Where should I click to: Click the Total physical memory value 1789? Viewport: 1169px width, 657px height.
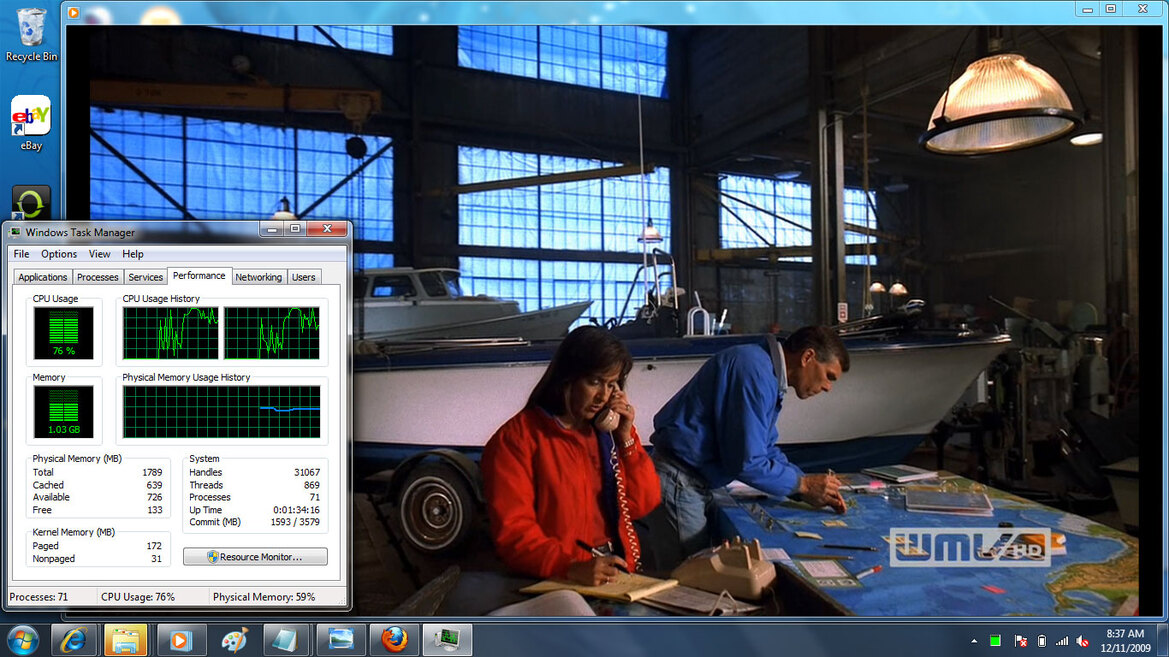pyautogui.click(x=152, y=472)
